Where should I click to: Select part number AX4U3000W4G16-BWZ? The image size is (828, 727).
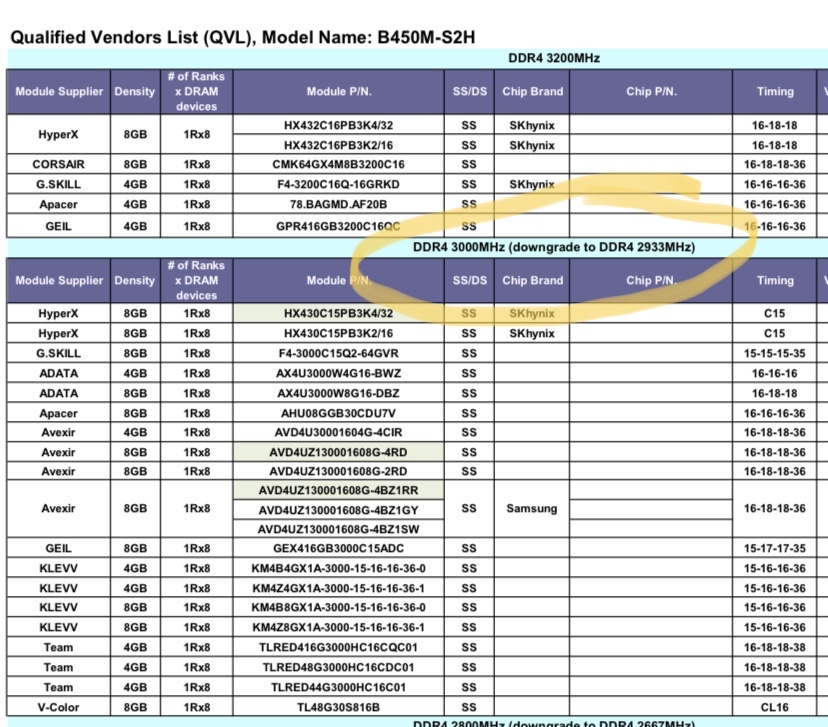[x=338, y=373]
